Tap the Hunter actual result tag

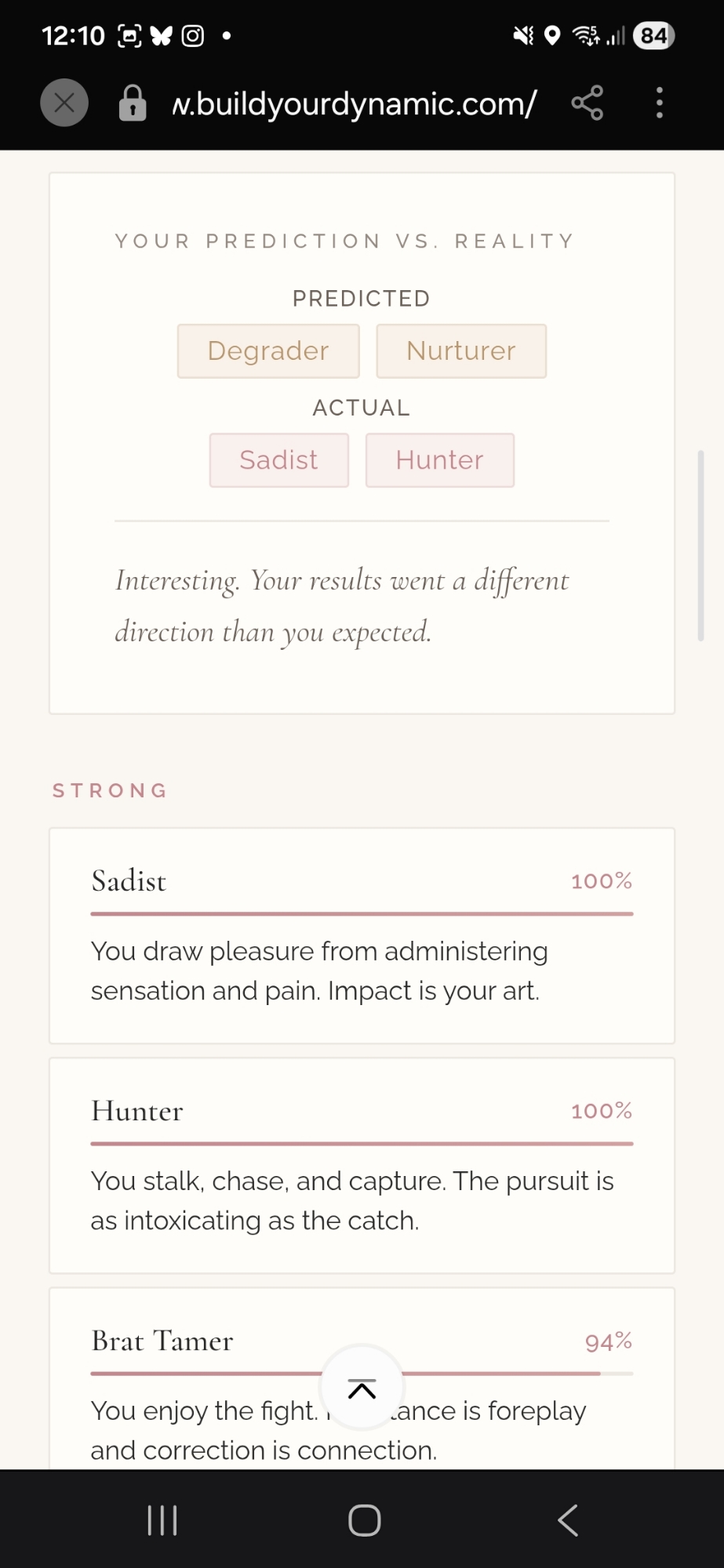click(x=439, y=460)
